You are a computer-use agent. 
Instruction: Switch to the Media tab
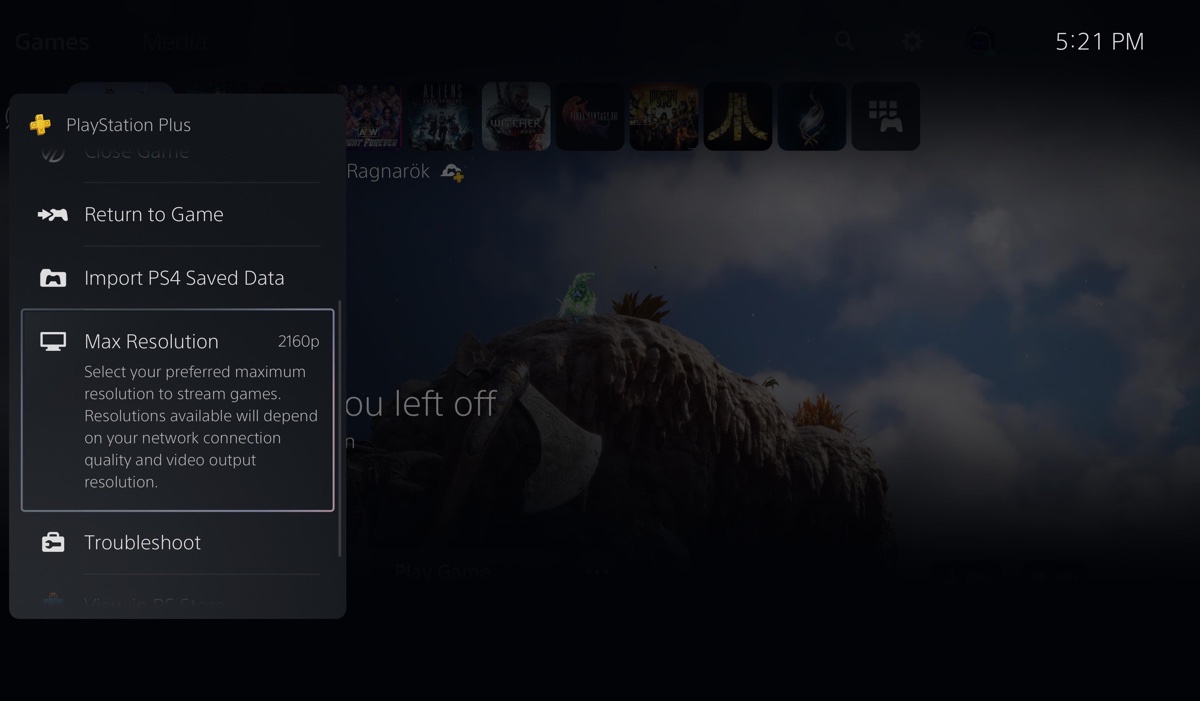click(175, 42)
